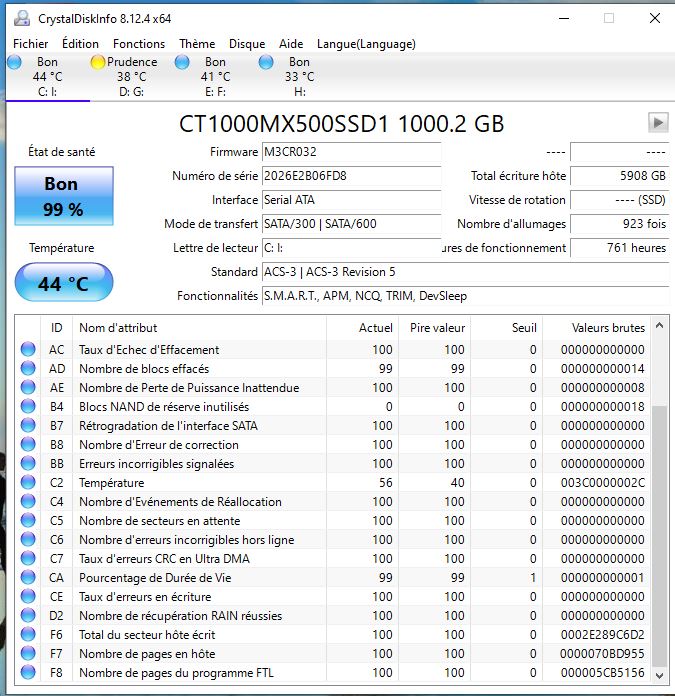Screen dimensions: 675x696
Task: Click the status orb on row CE
Action: coord(28,597)
